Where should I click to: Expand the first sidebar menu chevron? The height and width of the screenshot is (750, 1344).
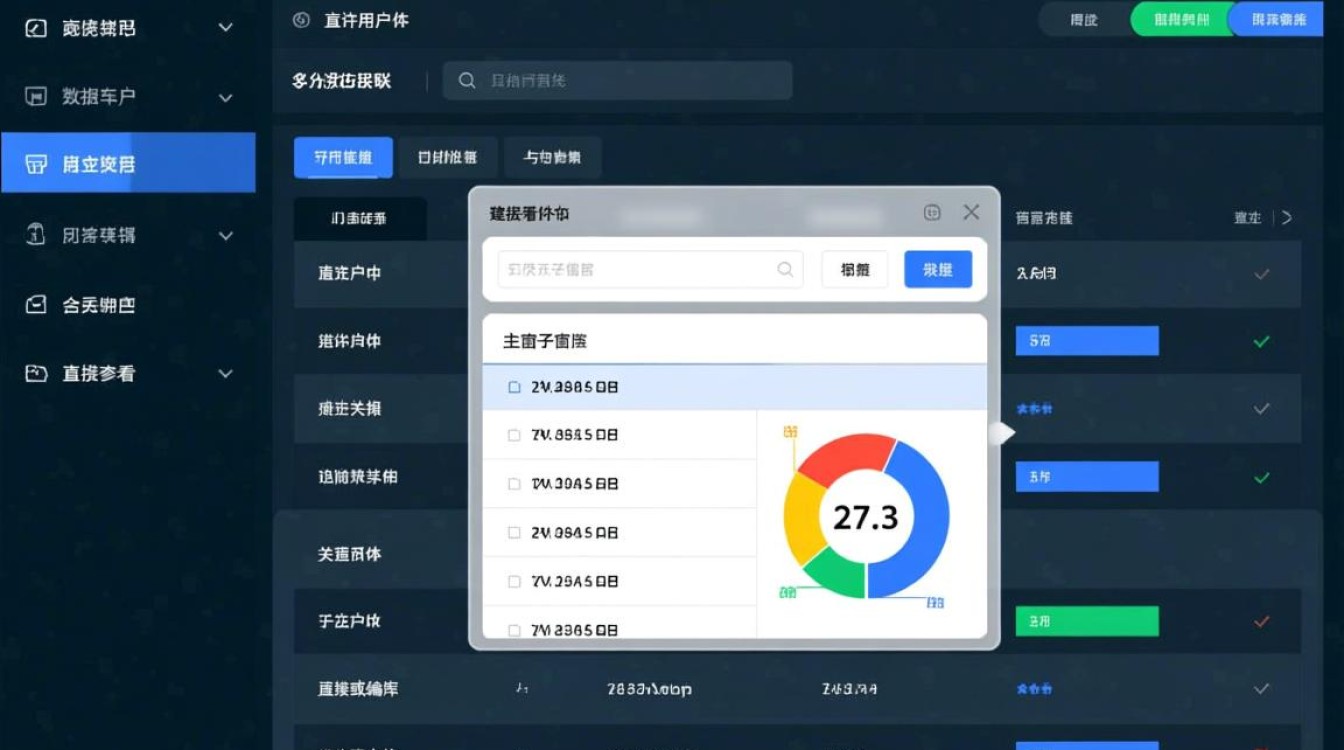click(226, 28)
